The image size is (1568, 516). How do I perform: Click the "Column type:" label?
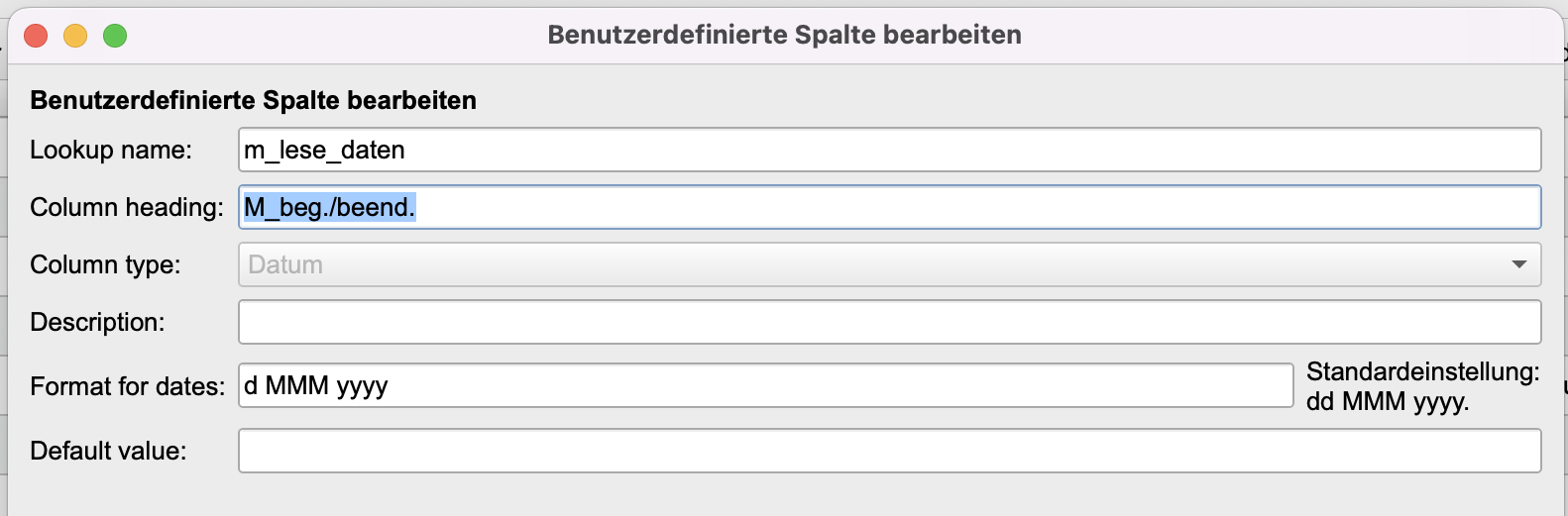105,264
